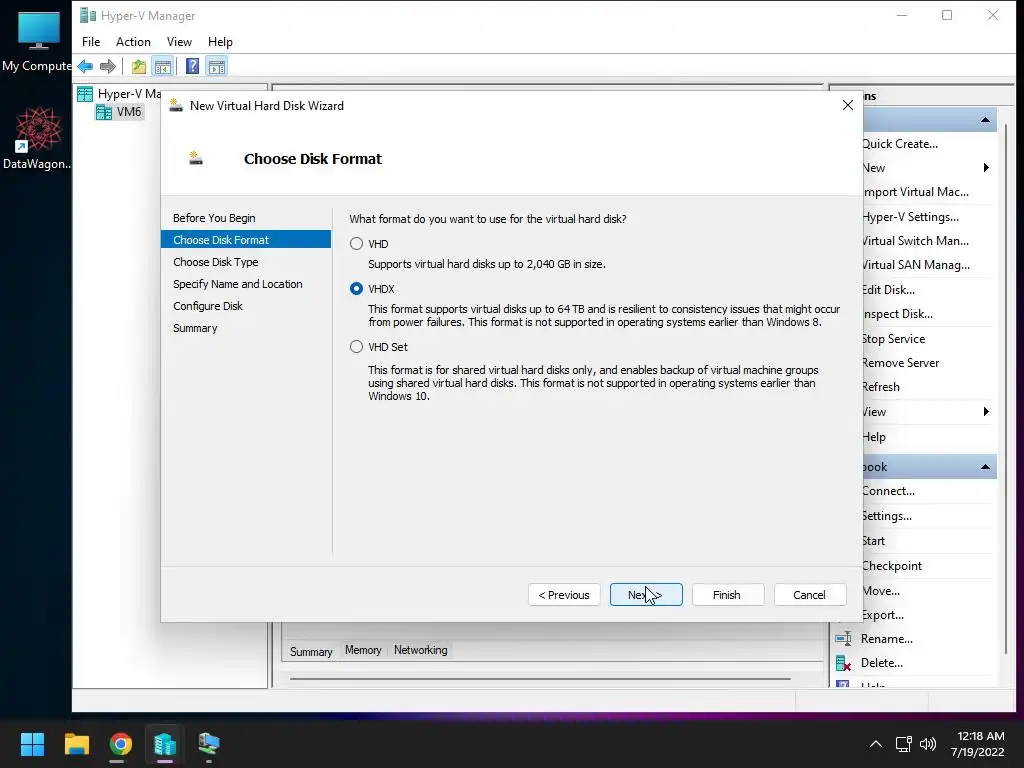Click the Up one level folder icon
1024x768 pixels.
(x=138, y=67)
